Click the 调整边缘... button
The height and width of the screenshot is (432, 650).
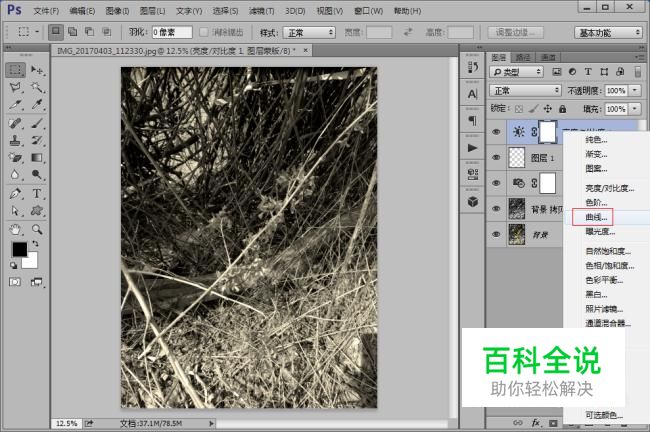tap(515, 32)
